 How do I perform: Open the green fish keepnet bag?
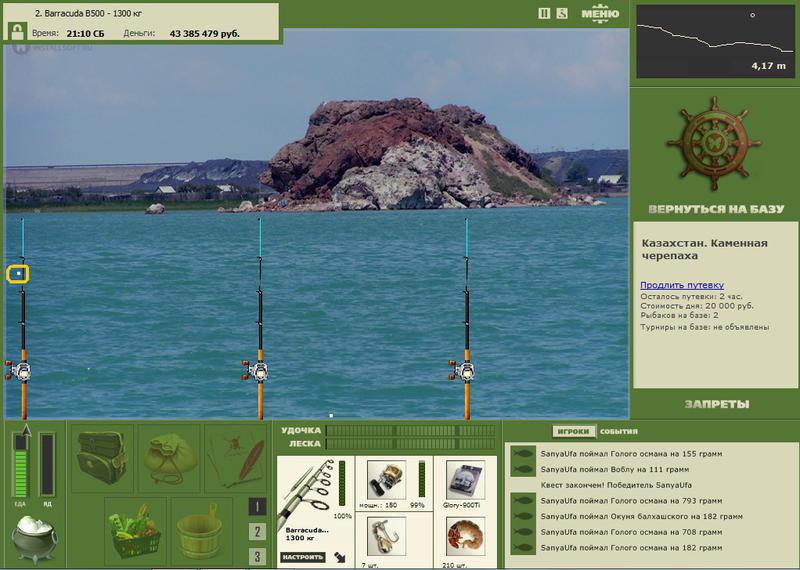tap(169, 458)
